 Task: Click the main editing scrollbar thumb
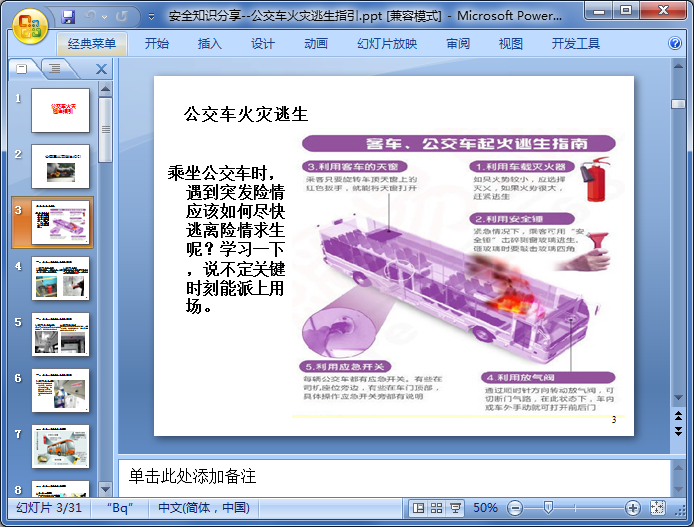coord(678,104)
